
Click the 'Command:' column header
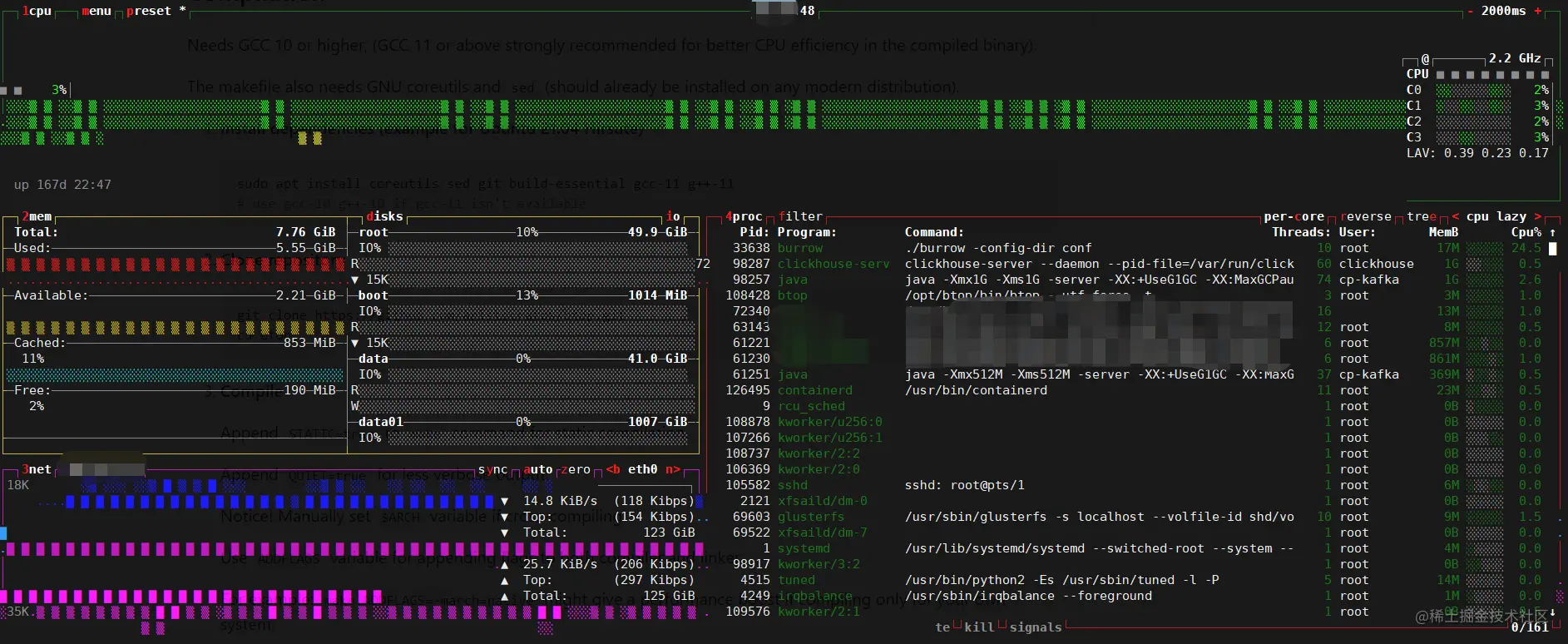click(934, 232)
